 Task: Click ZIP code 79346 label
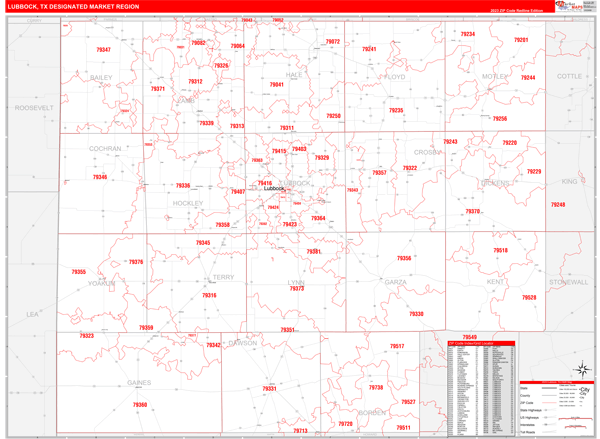pos(100,177)
